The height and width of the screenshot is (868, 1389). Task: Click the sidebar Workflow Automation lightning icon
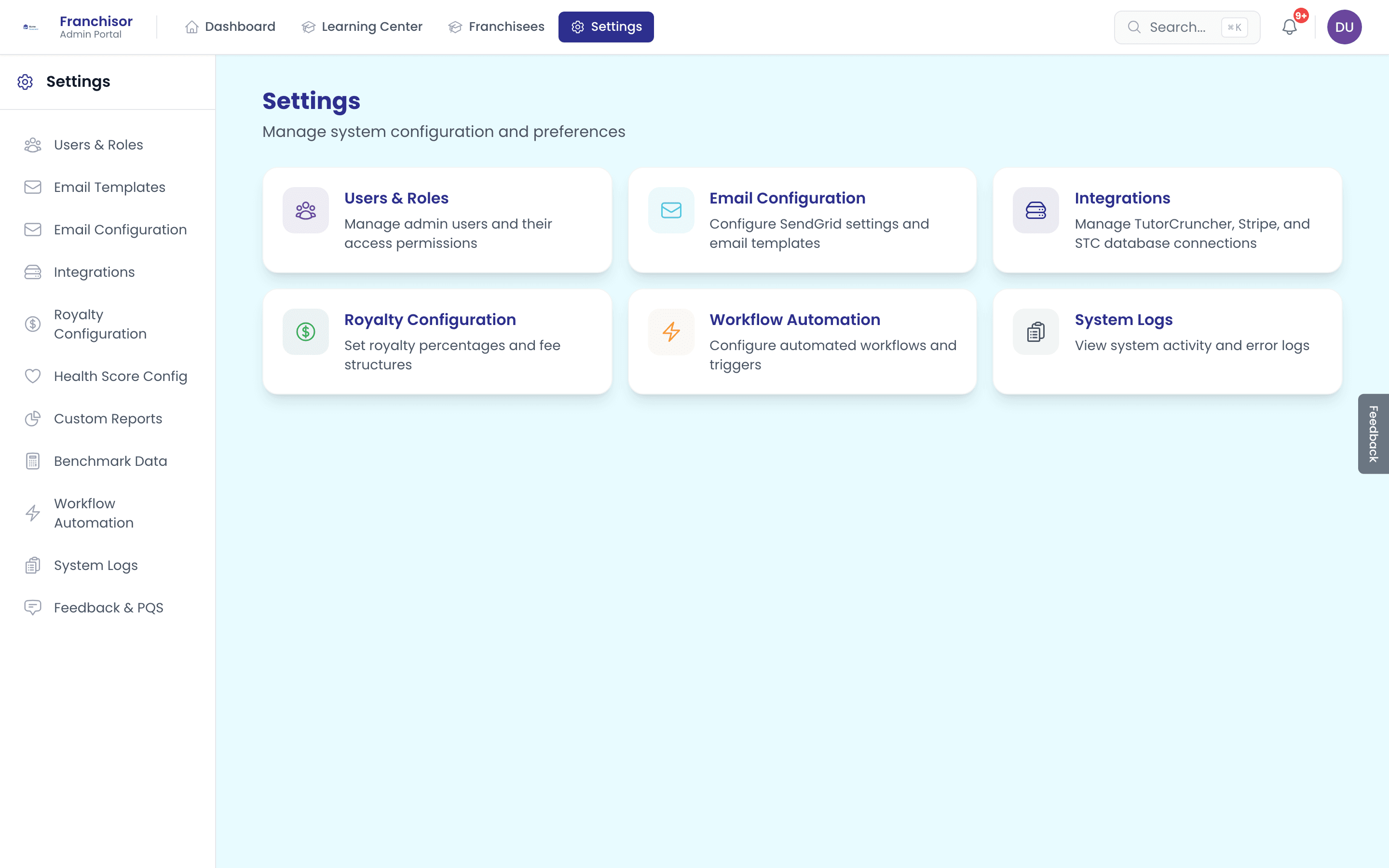(x=33, y=513)
